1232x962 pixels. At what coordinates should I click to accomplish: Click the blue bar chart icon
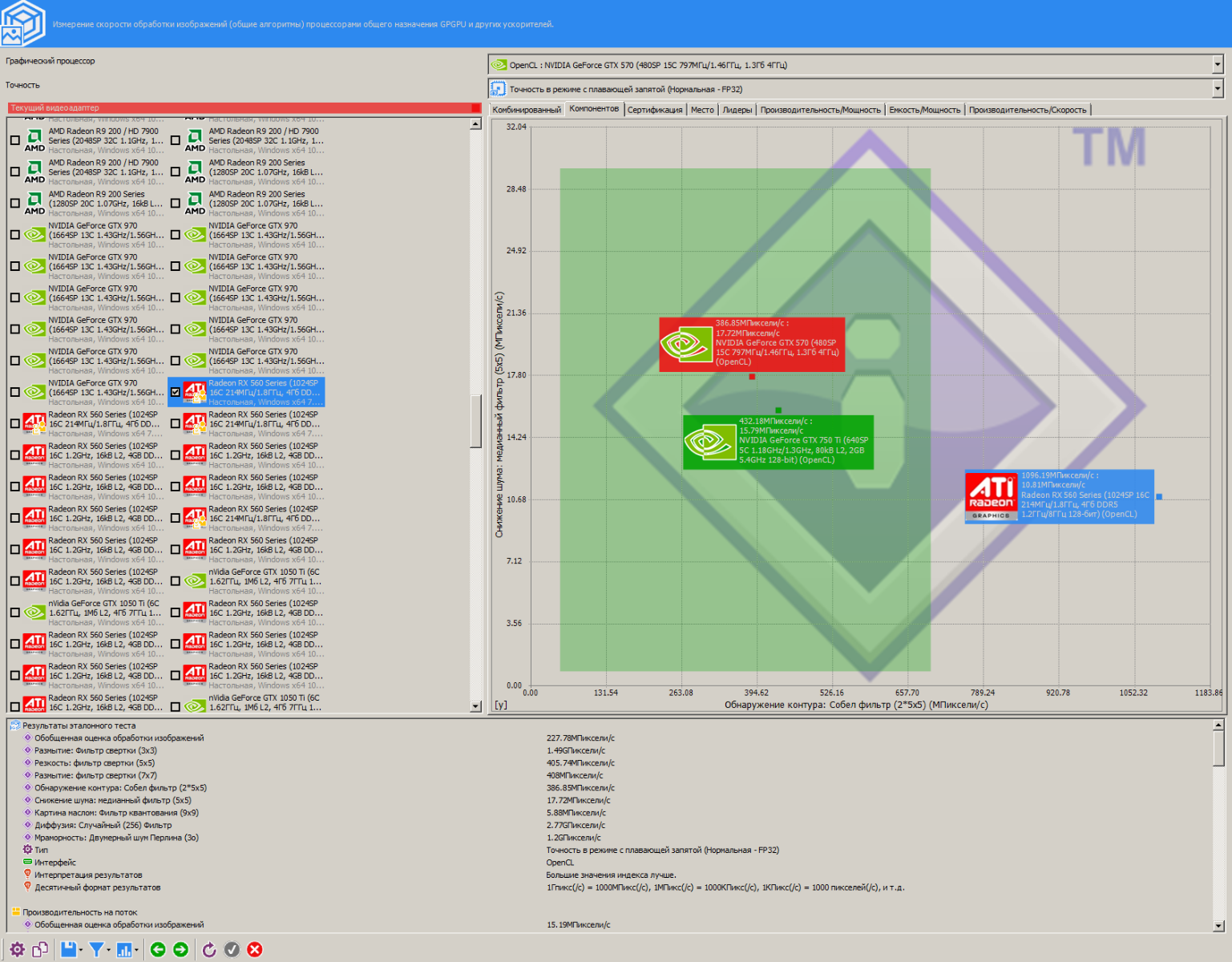pyautogui.click(x=124, y=950)
